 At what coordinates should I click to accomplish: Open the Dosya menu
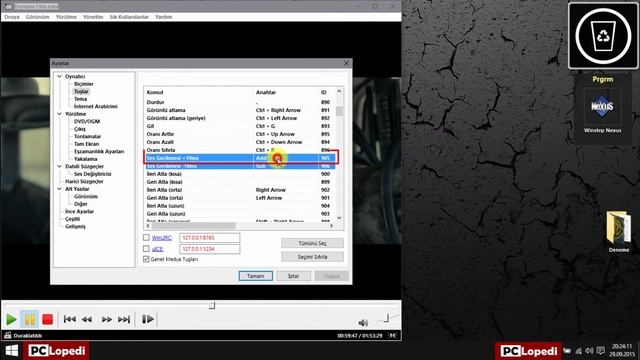tap(12, 17)
